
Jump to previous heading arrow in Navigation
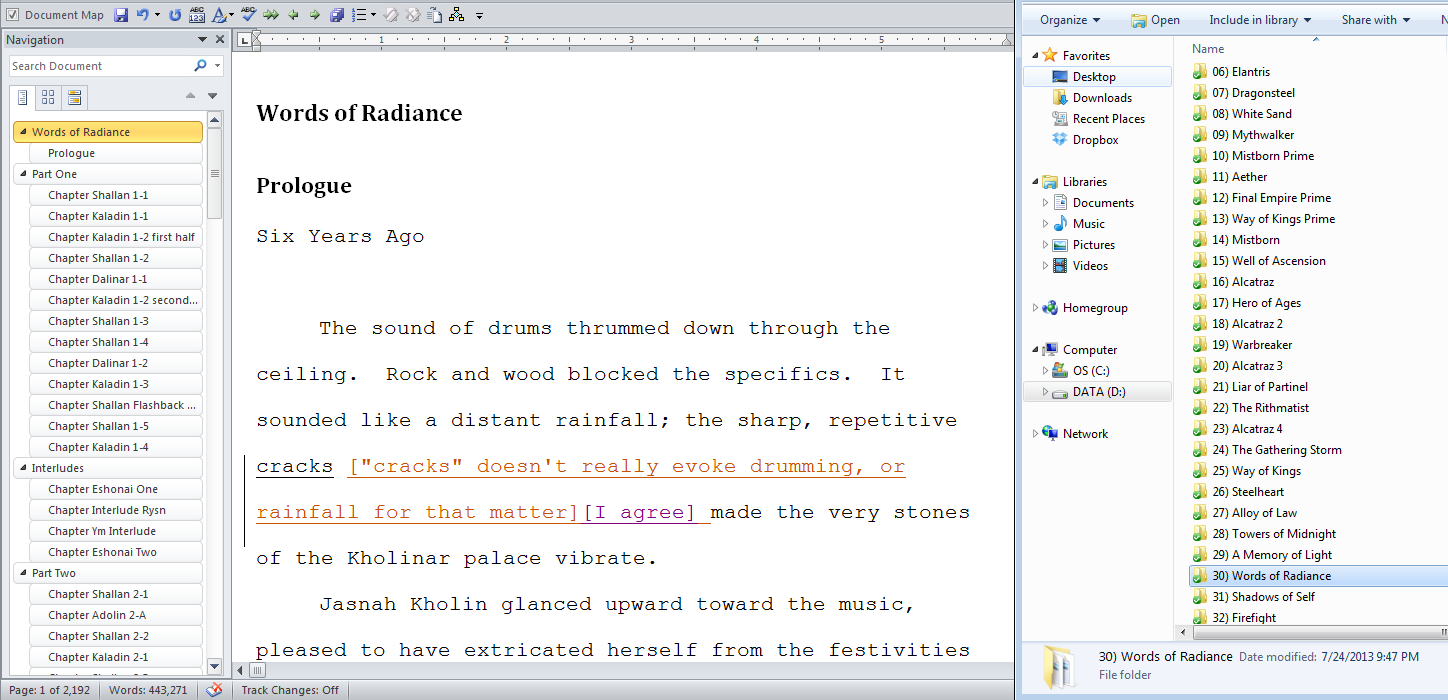[191, 96]
